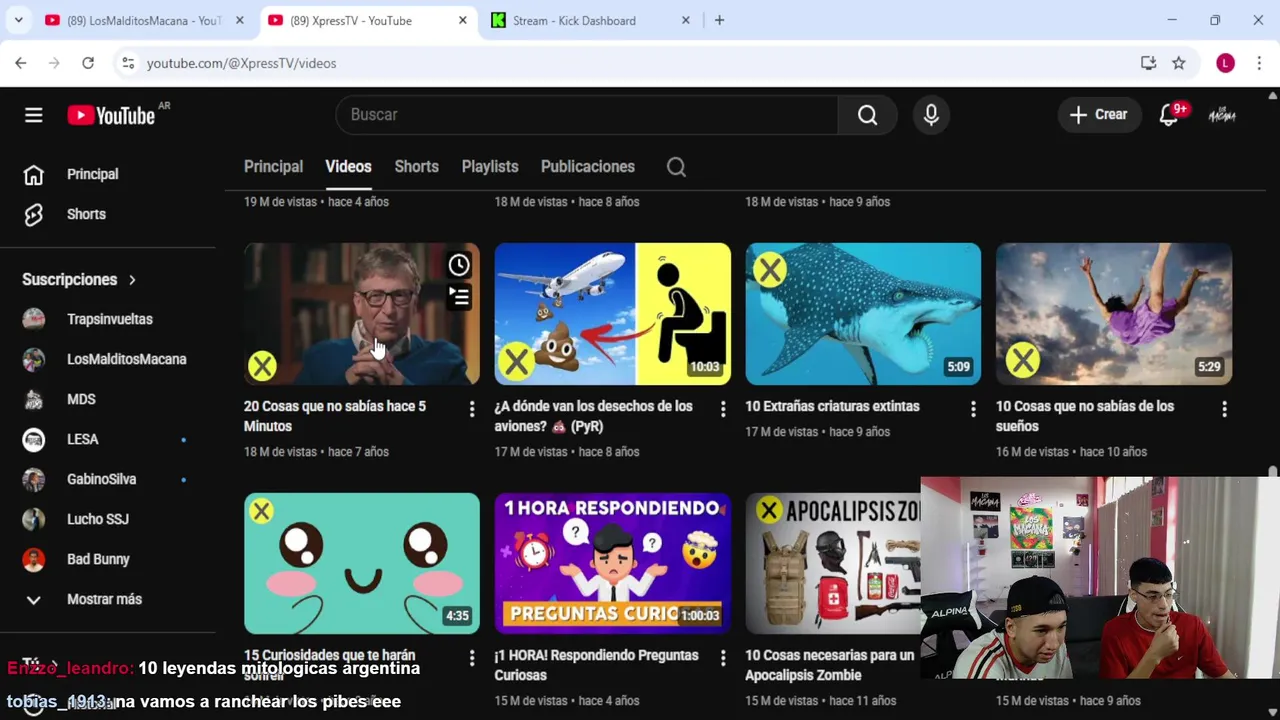Click in the Buscar search field
Screen dimensions: 1280x720
(587, 115)
